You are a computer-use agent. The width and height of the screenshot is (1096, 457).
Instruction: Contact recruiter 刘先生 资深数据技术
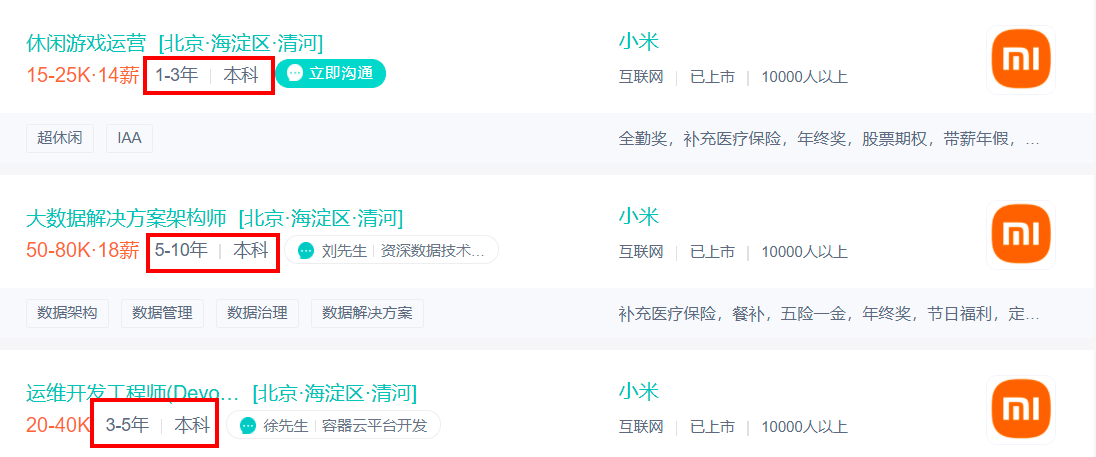click(x=391, y=250)
